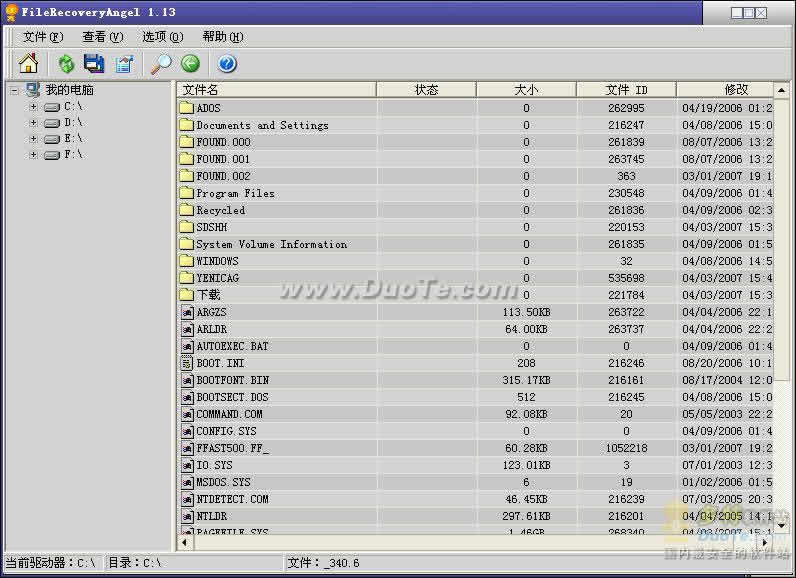Click the horizontal scrollbar left arrow
Viewport: 796px width, 578px height.
[x=184, y=542]
